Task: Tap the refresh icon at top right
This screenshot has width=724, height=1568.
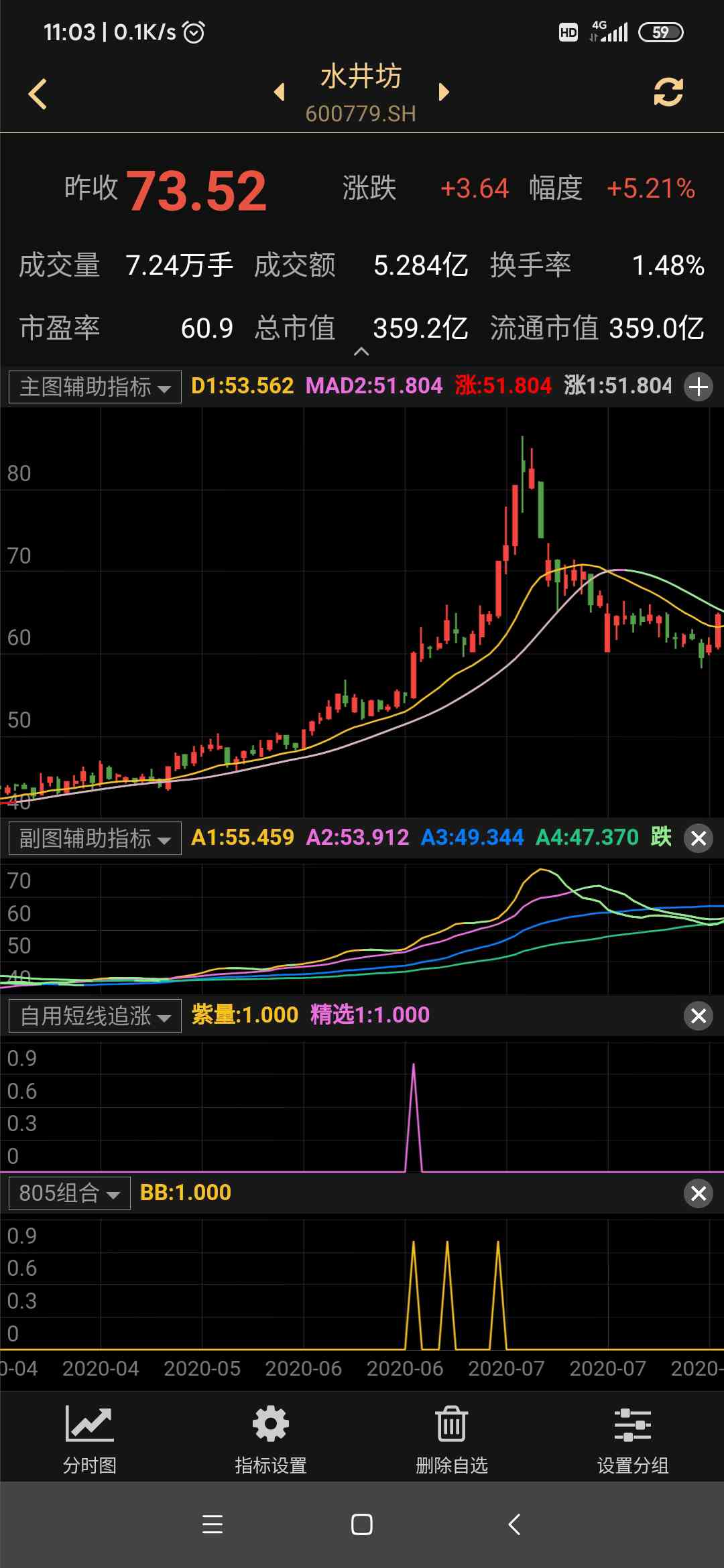Action: (668, 92)
